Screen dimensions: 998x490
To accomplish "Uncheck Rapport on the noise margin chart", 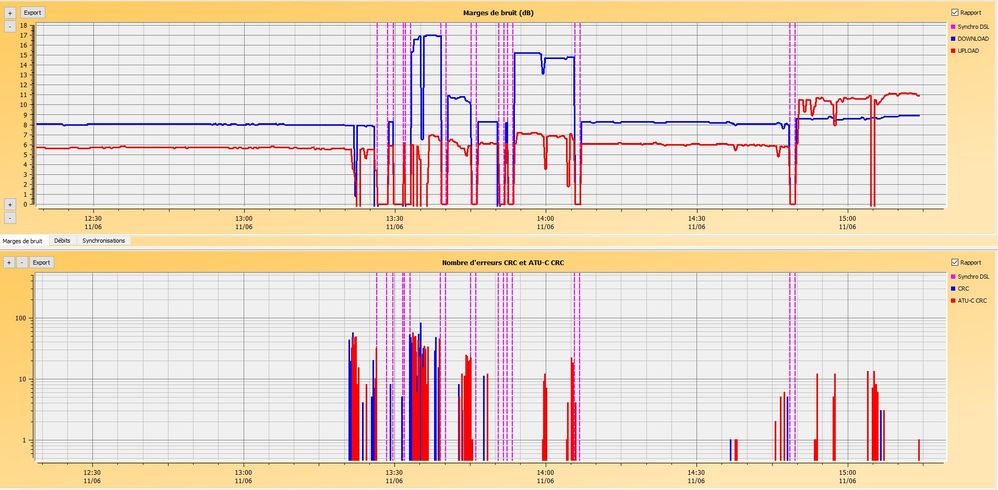I will (954, 12).
